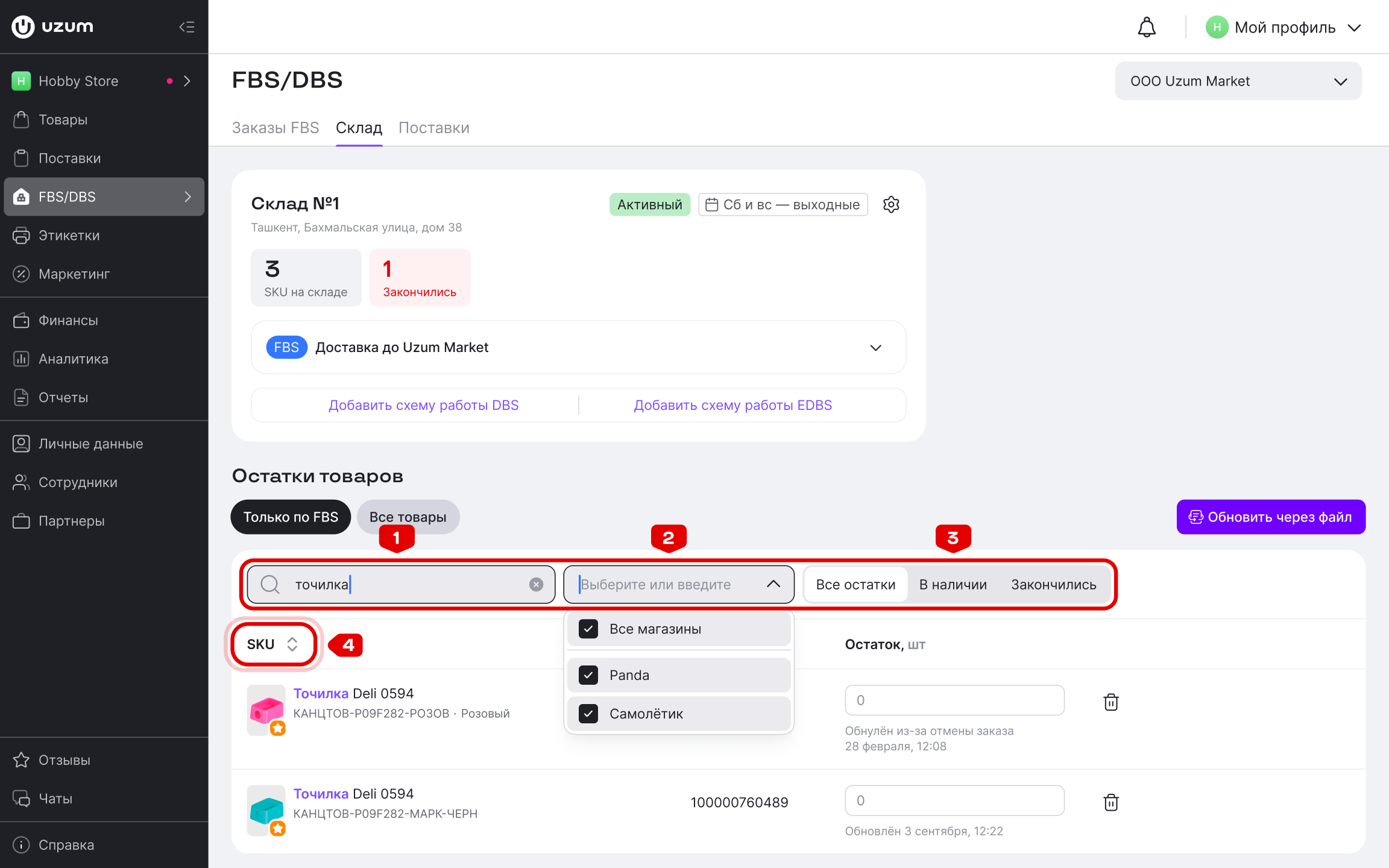Open Финансы section

[104, 320]
